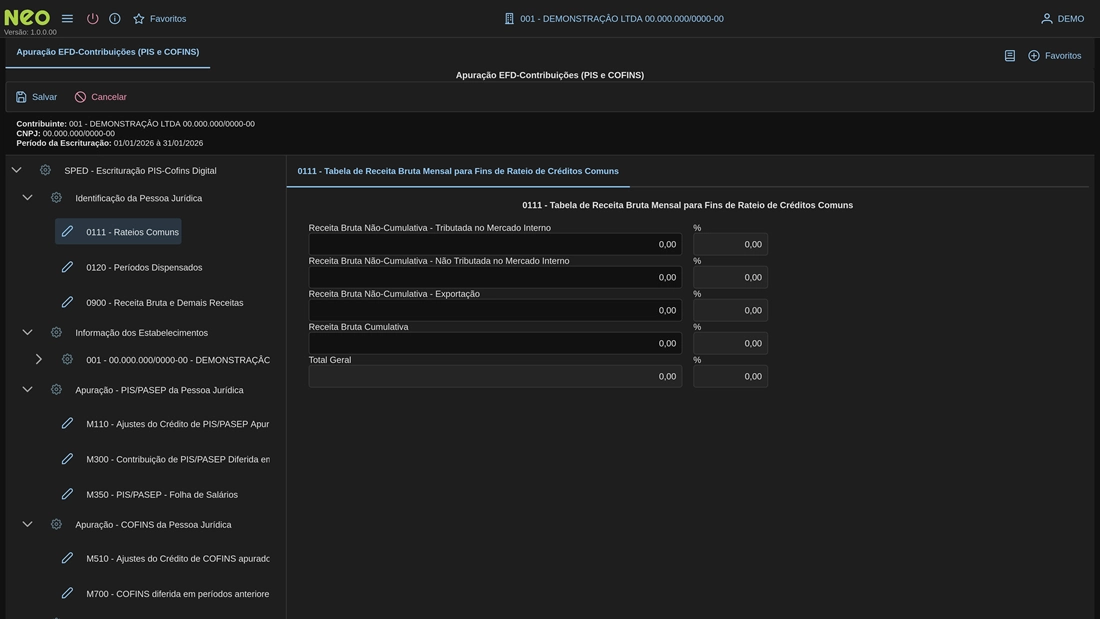Open 0900 Receita Bruta e Demais Receitas
1100x619 pixels.
pyautogui.click(x=164, y=302)
